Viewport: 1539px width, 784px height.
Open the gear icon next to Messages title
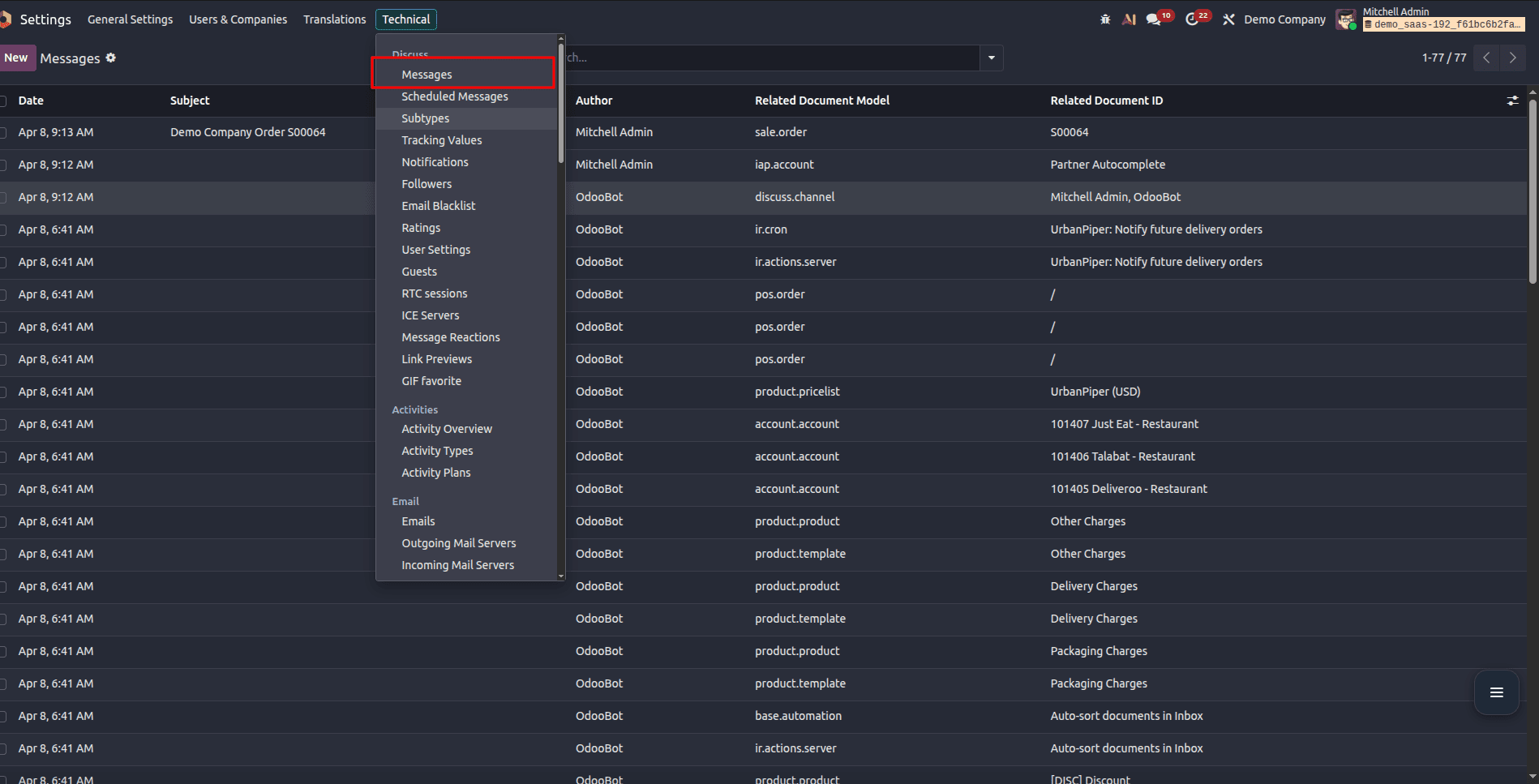[x=111, y=58]
